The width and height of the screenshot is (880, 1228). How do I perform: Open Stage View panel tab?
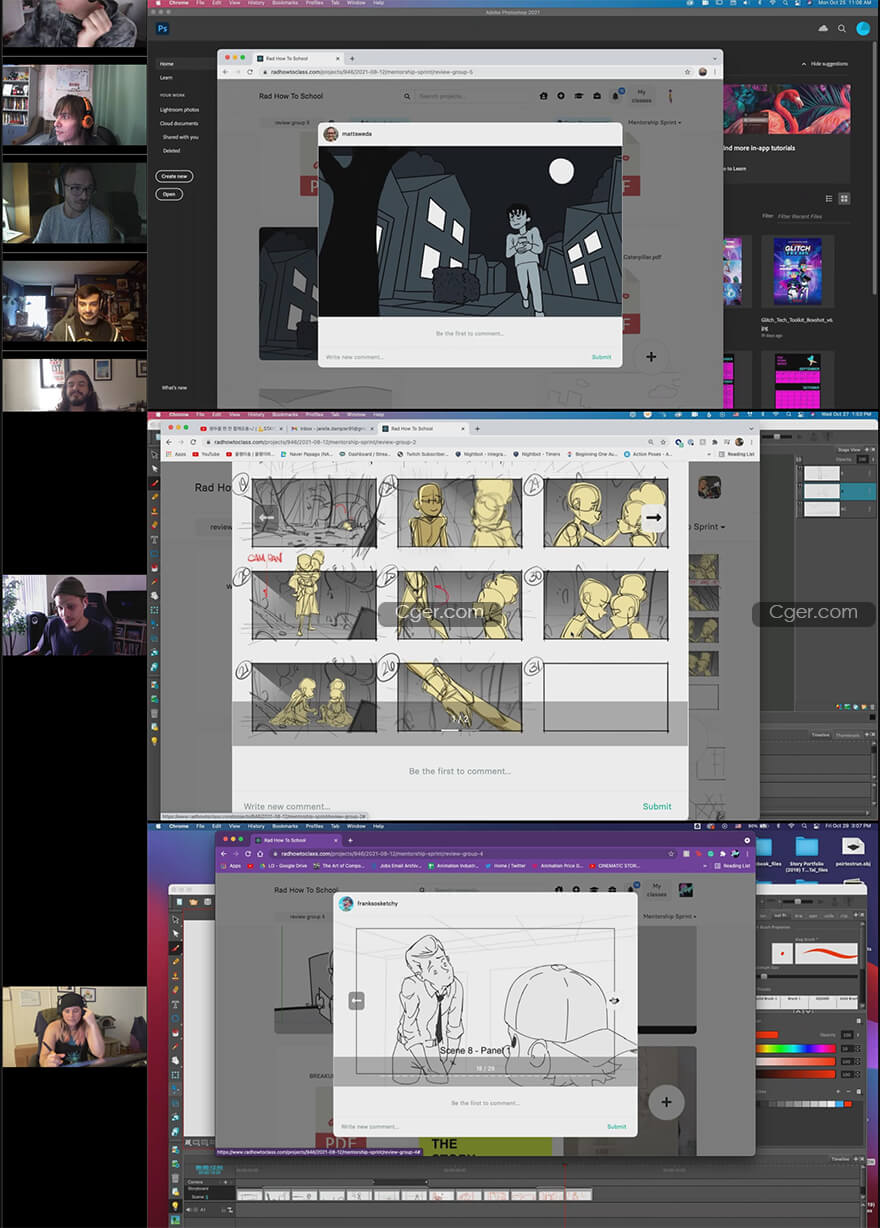coord(849,450)
